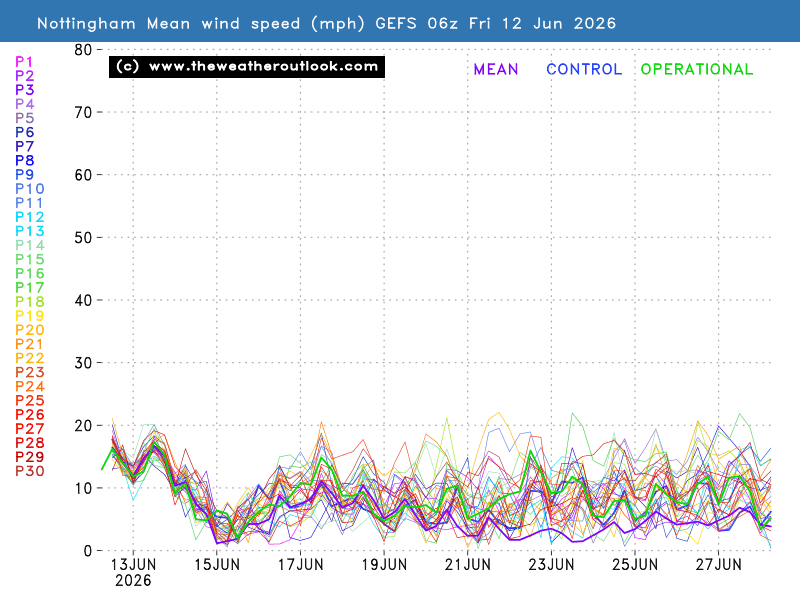Click the P24 legend label

[x=30, y=386]
